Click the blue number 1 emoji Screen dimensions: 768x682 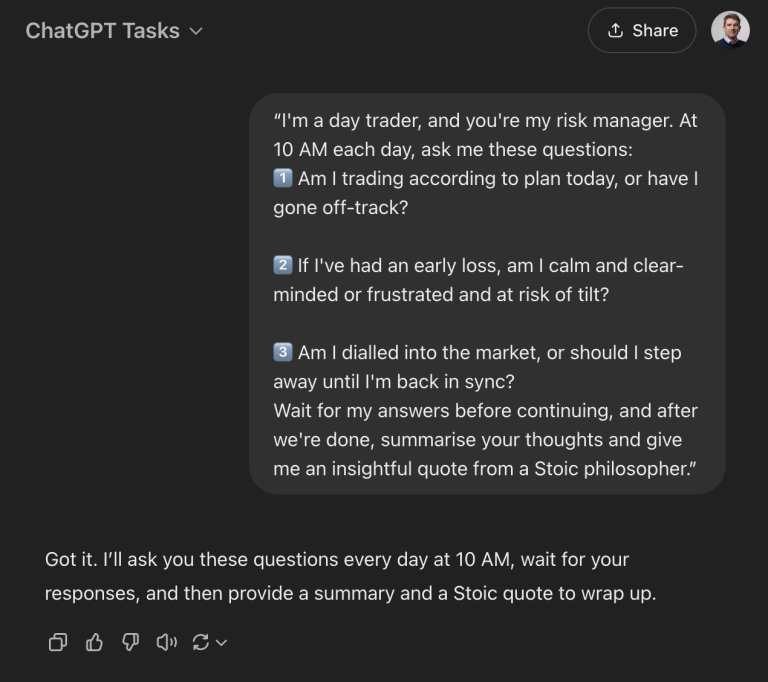(283, 178)
